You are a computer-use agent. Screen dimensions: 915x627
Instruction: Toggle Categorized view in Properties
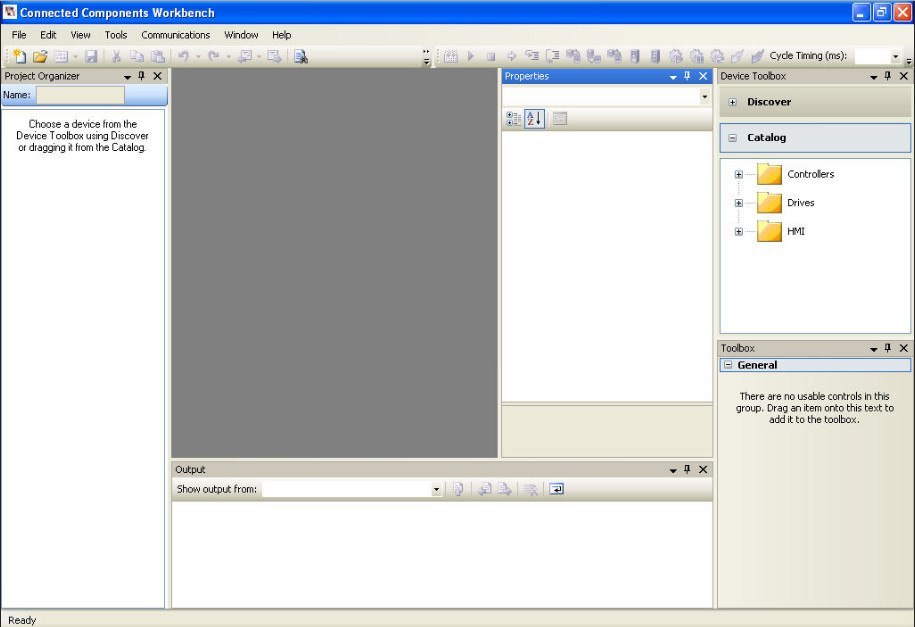pos(514,119)
